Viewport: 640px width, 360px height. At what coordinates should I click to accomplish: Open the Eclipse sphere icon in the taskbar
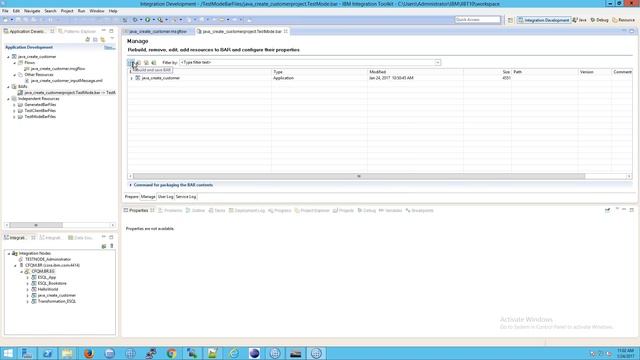[254, 353]
